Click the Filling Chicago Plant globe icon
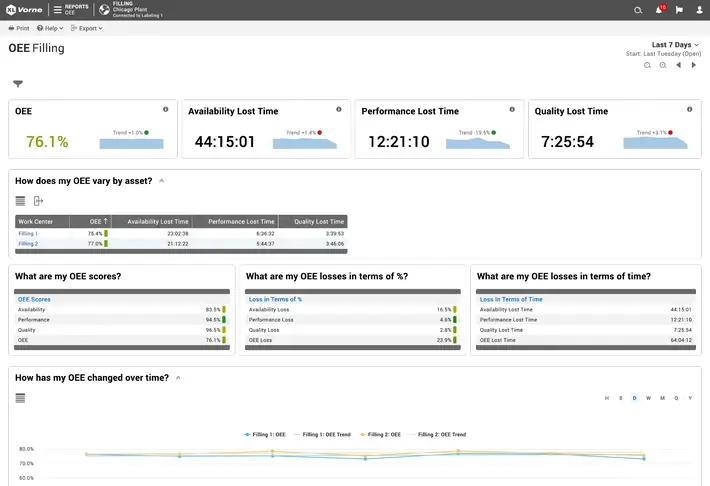 (104, 10)
